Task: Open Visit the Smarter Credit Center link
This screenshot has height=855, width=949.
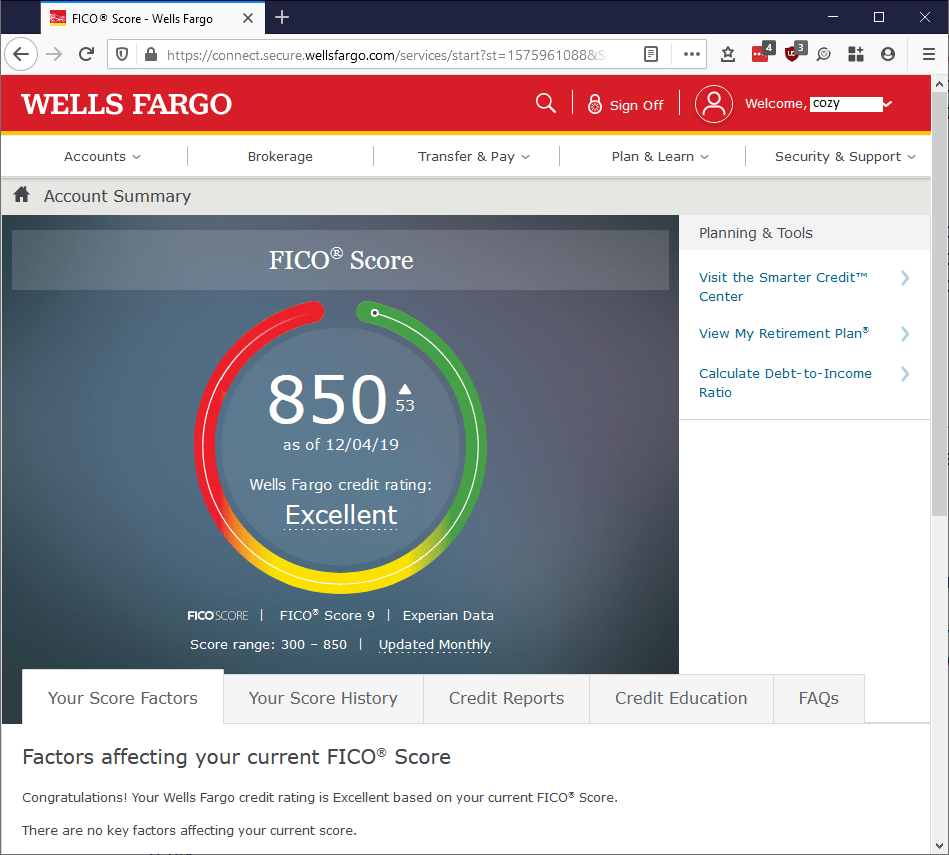Action: point(783,287)
